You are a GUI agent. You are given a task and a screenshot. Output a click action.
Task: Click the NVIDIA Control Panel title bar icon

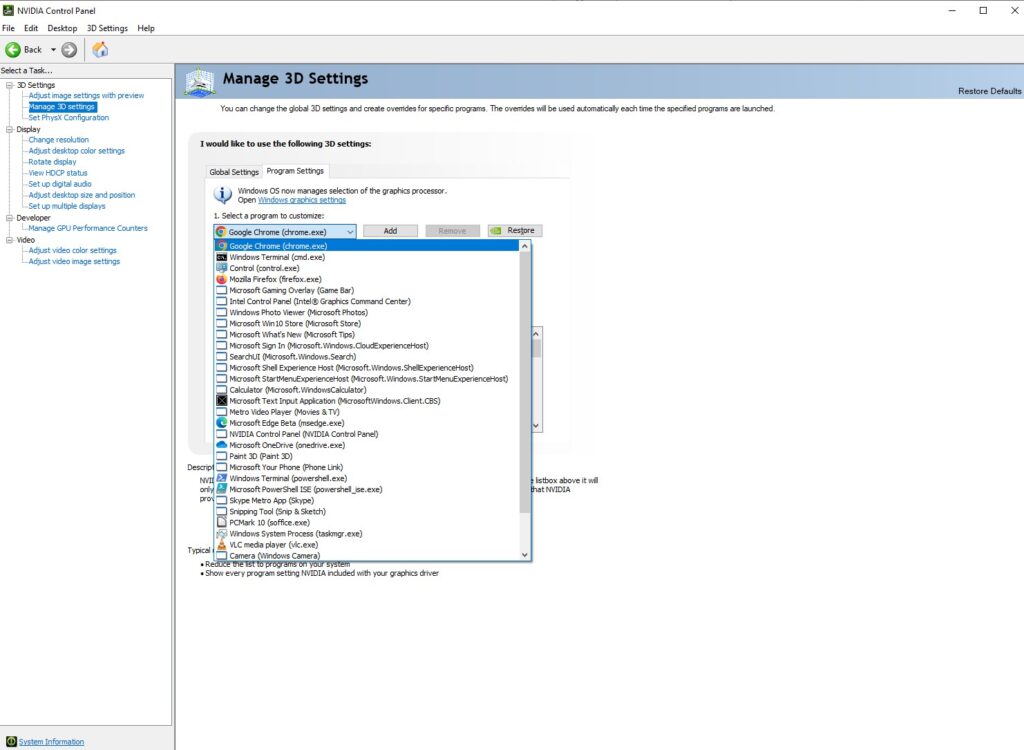point(8,10)
